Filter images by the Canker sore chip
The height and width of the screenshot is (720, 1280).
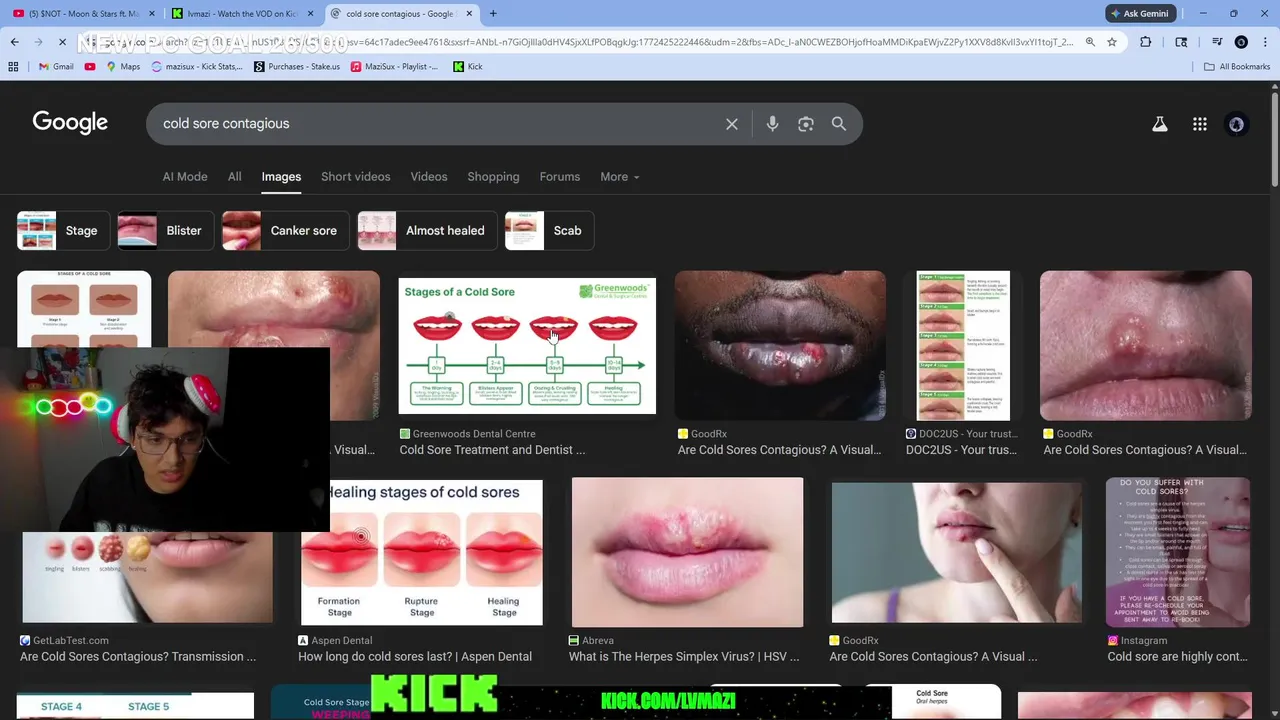click(x=285, y=230)
